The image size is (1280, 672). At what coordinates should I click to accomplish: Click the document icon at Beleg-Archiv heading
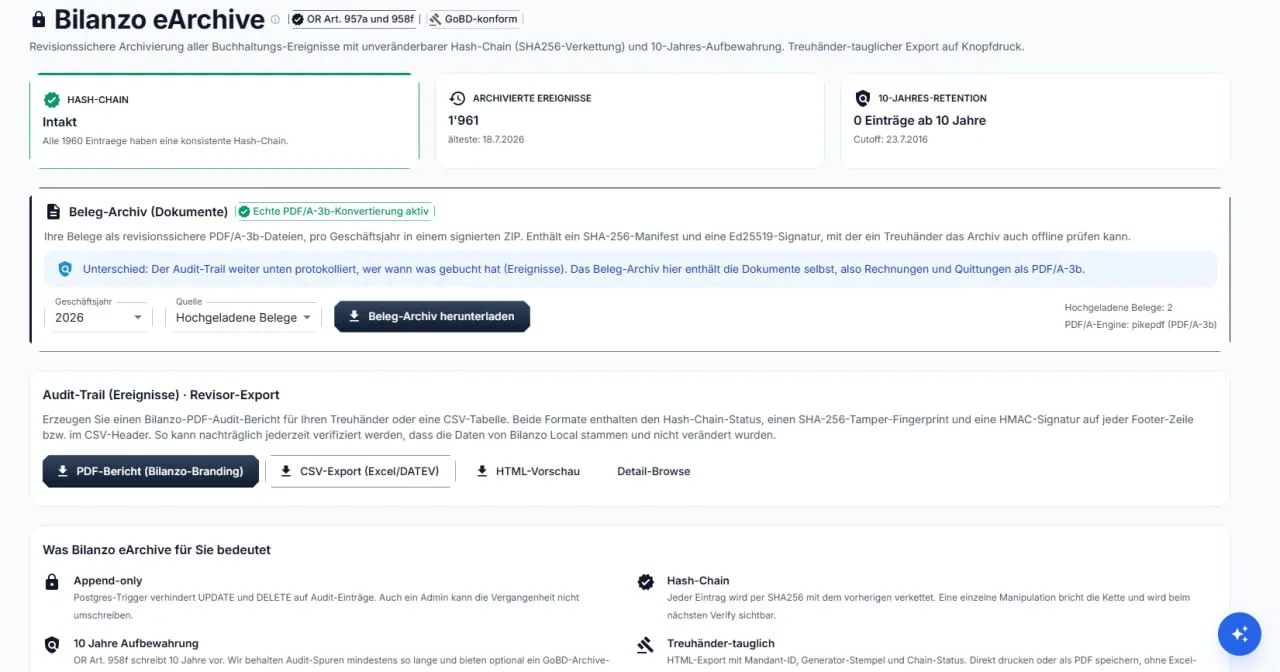click(x=53, y=212)
